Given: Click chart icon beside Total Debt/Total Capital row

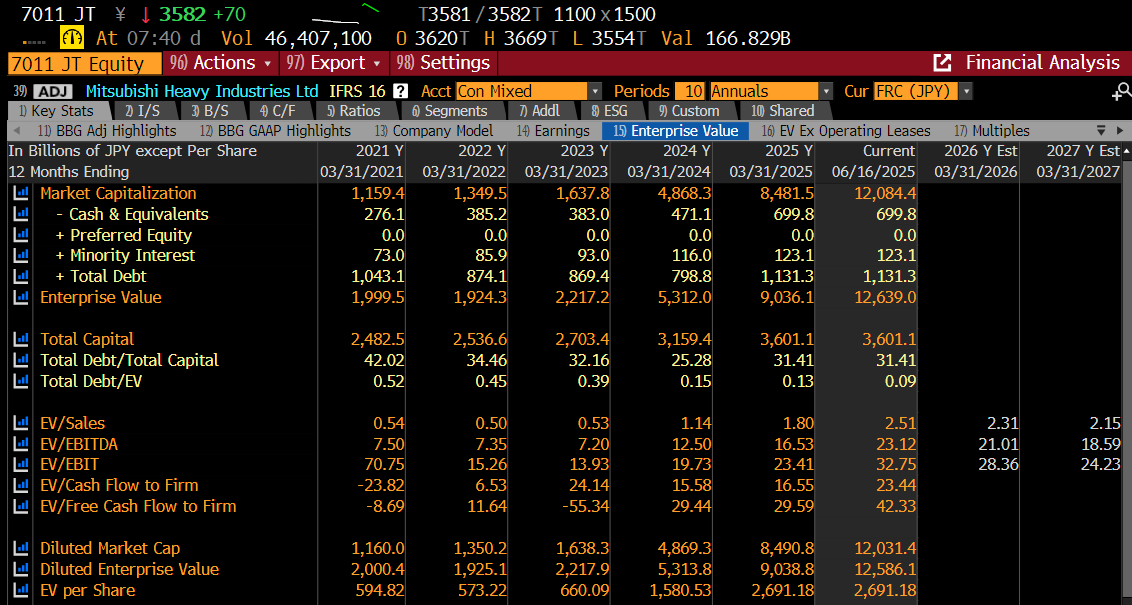Looking at the screenshot, I should click(21, 360).
